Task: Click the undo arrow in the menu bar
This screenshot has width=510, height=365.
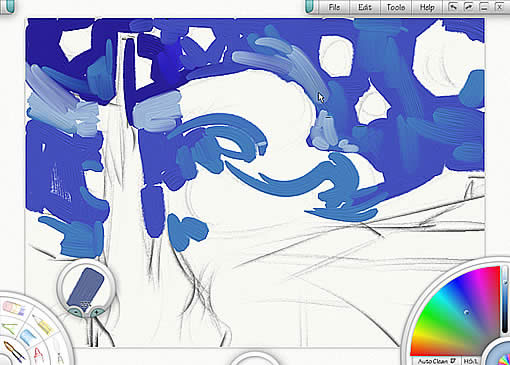Action: coord(453,7)
